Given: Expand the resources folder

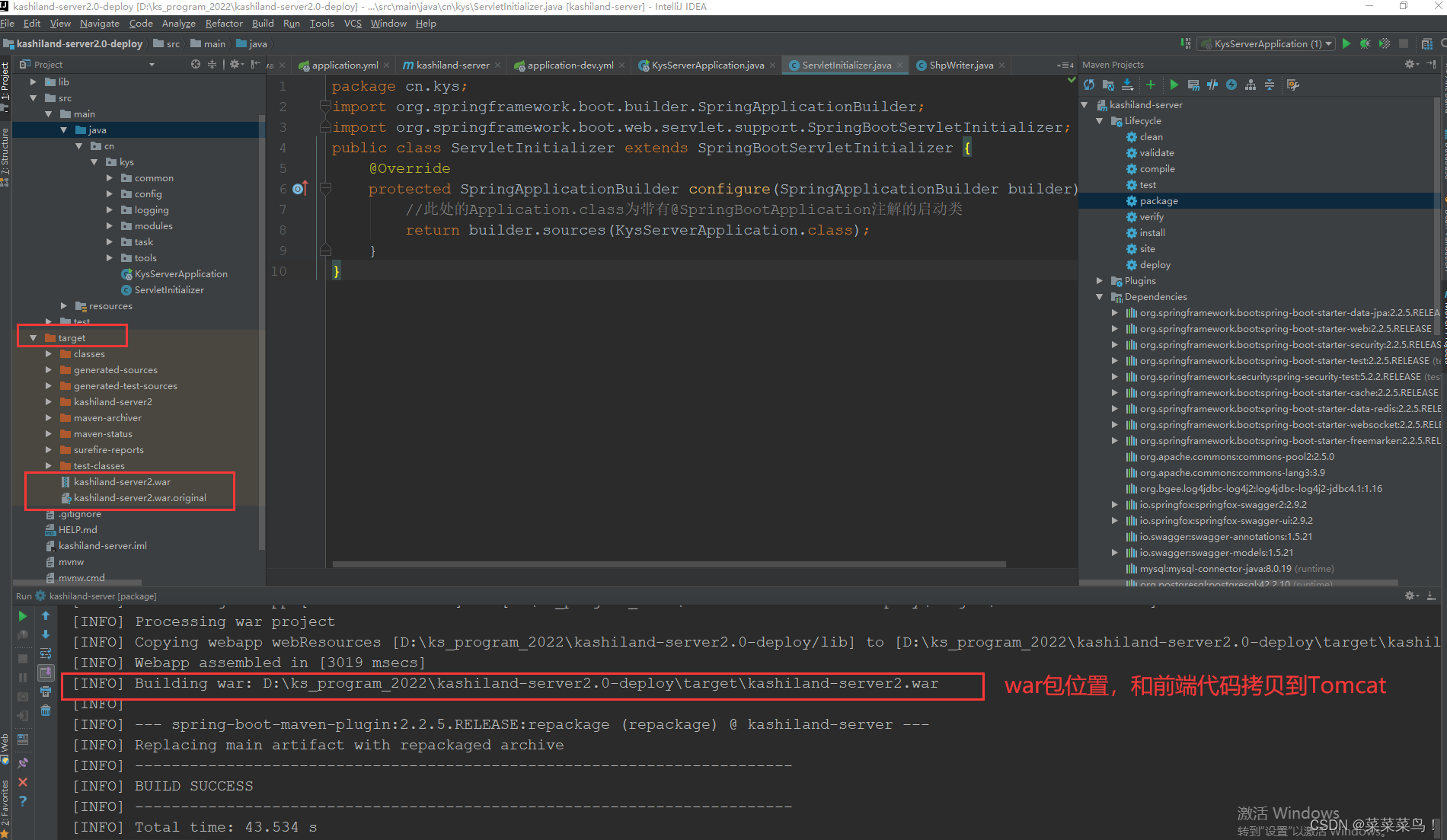Looking at the screenshot, I should tap(64, 306).
